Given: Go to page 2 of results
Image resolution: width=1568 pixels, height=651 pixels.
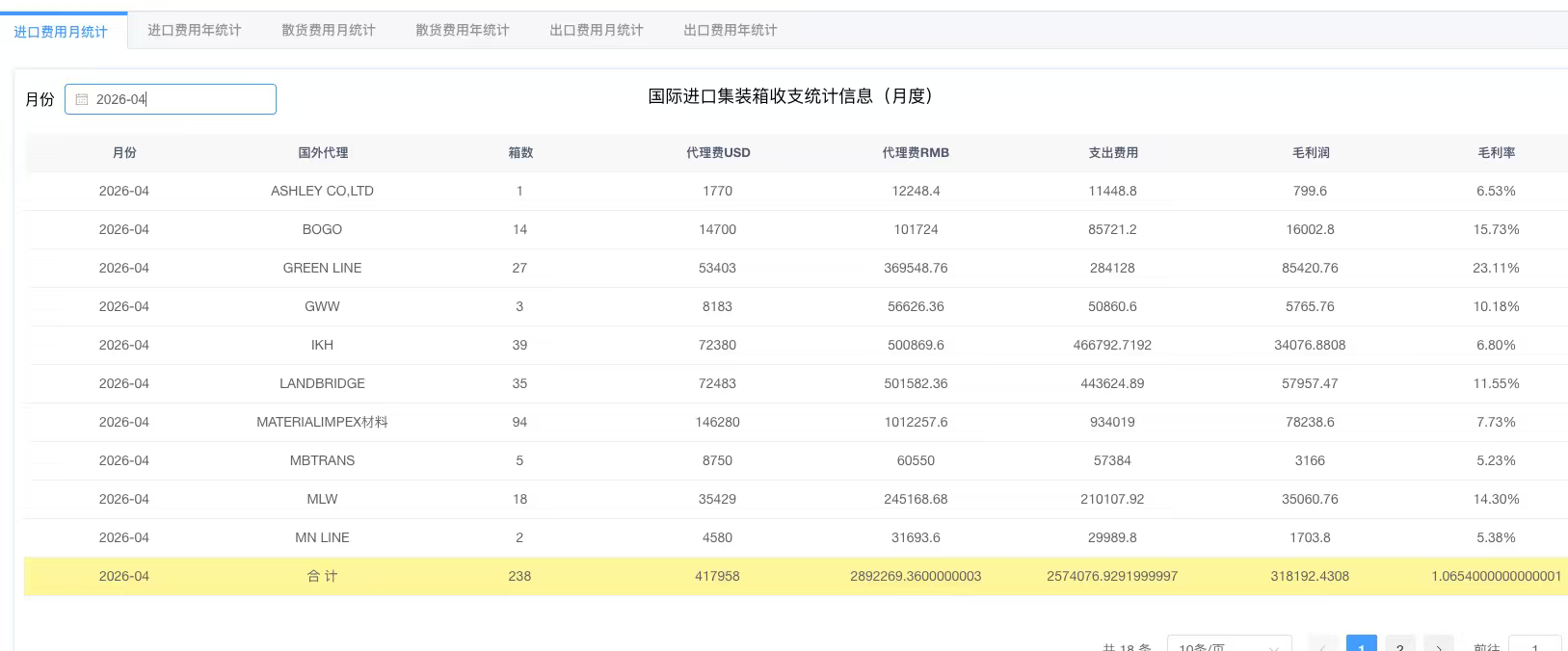Looking at the screenshot, I should coord(1399,645).
